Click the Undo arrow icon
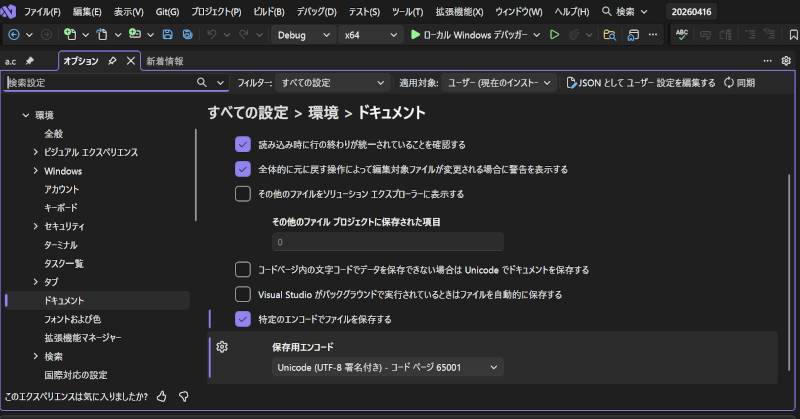800x419 pixels. click(212, 35)
